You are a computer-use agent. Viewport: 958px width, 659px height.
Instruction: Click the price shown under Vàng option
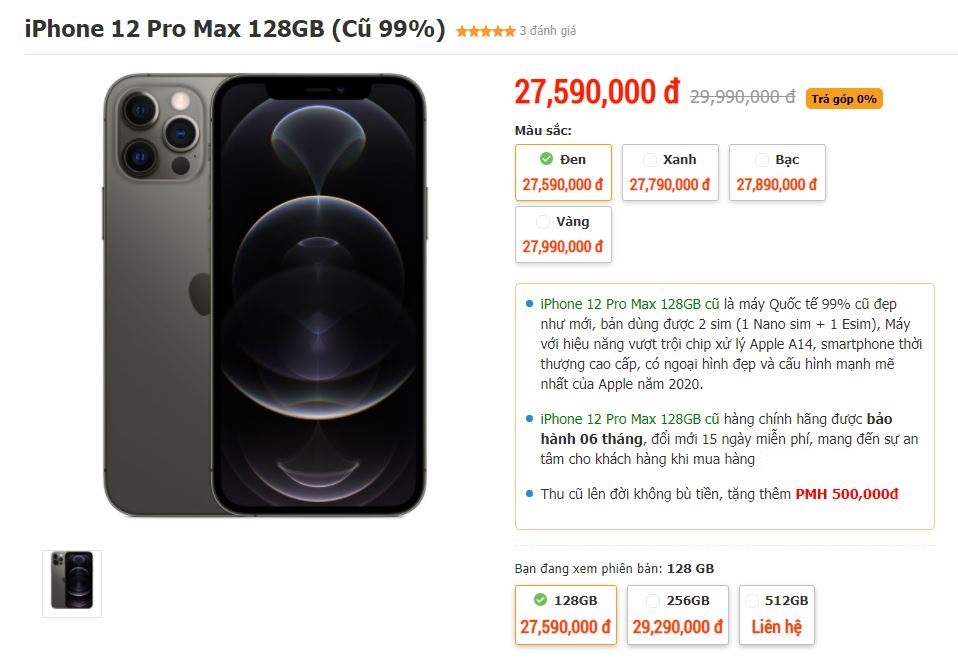pyautogui.click(x=563, y=247)
